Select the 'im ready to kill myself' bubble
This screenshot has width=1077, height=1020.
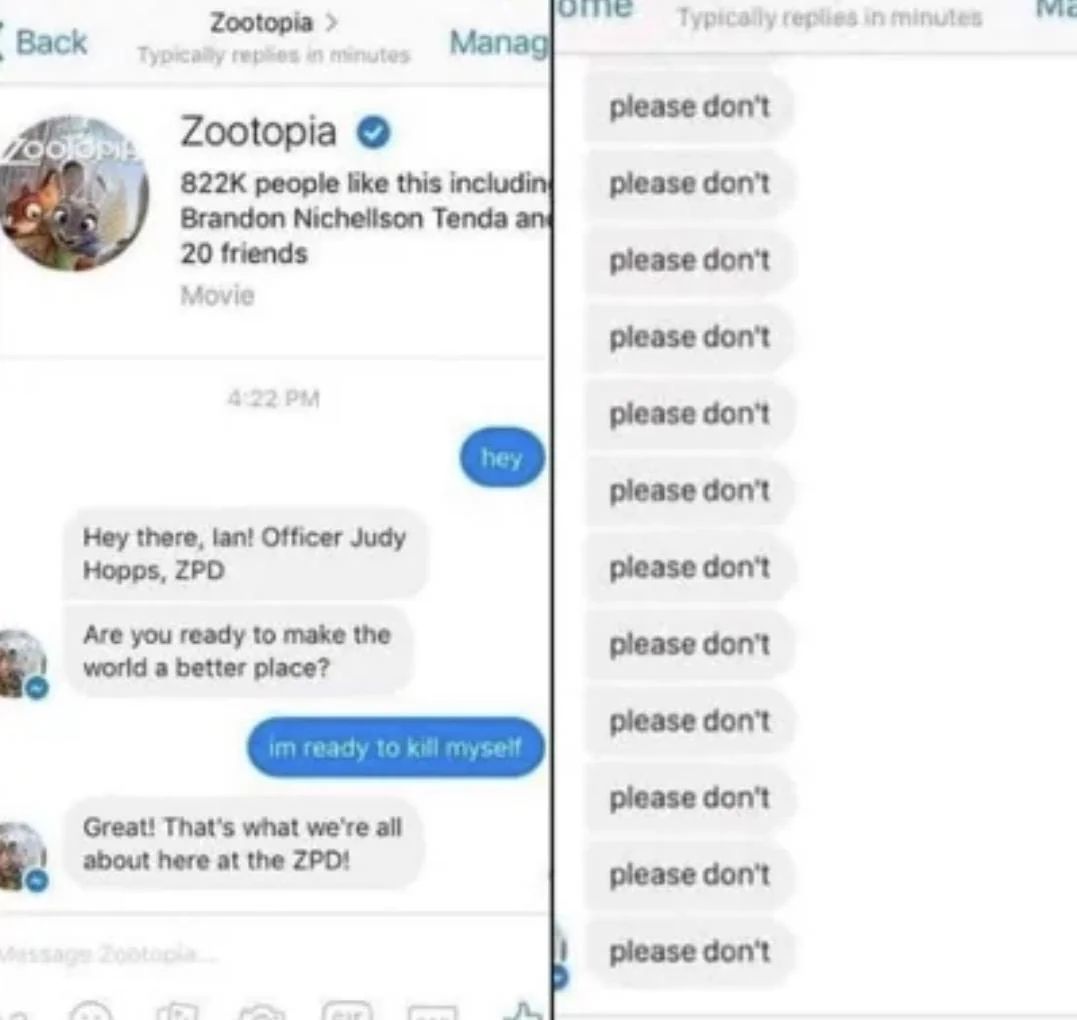coord(395,747)
